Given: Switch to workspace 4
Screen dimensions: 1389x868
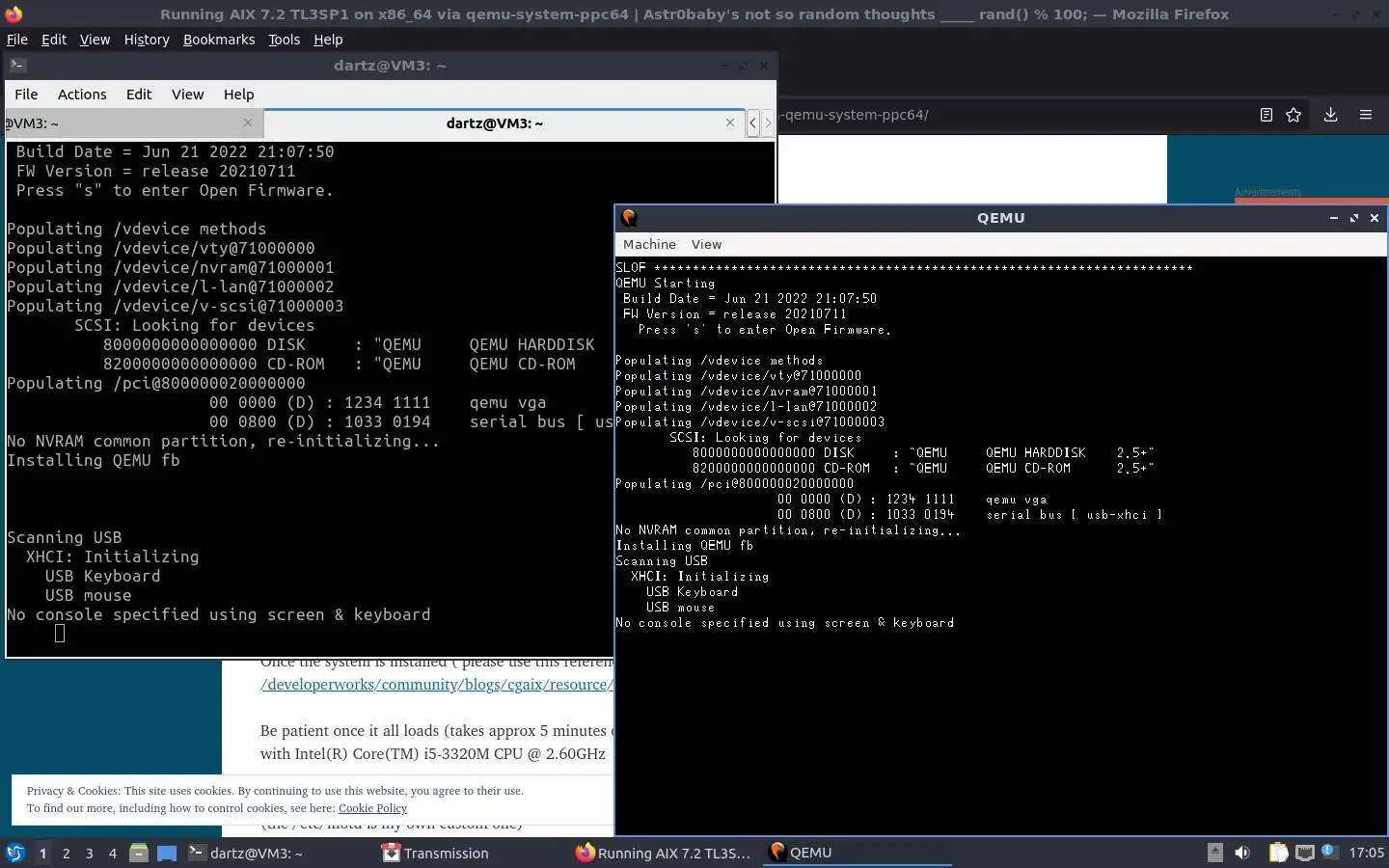Looking at the screenshot, I should point(113,853).
